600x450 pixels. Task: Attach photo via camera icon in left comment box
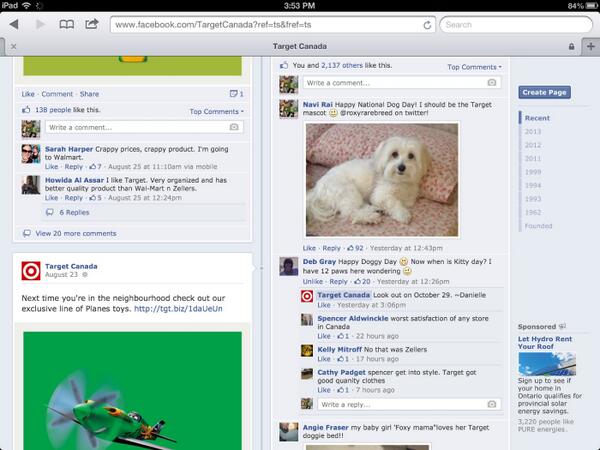click(x=234, y=127)
